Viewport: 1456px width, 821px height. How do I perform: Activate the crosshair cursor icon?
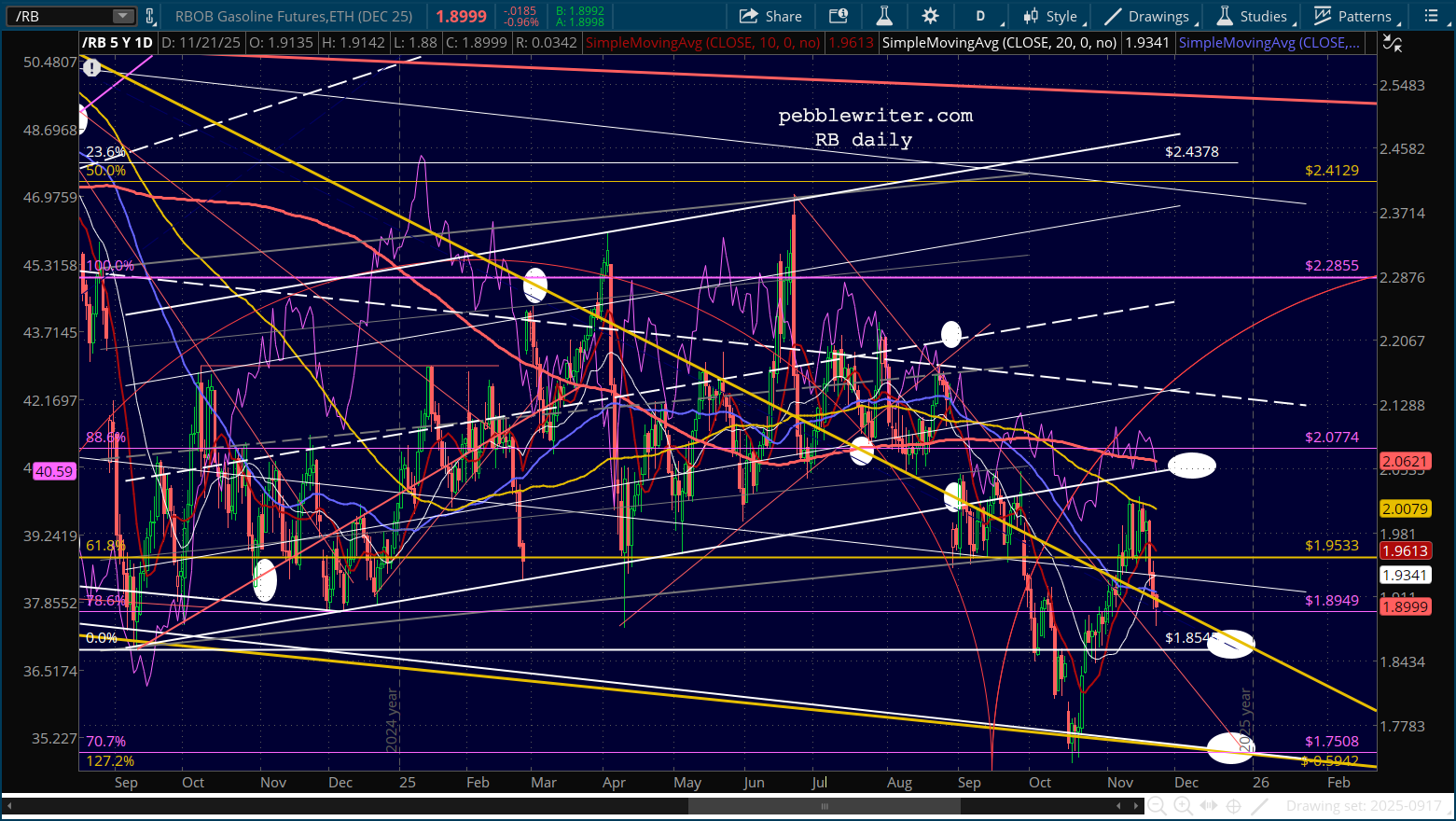[1233, 806]
